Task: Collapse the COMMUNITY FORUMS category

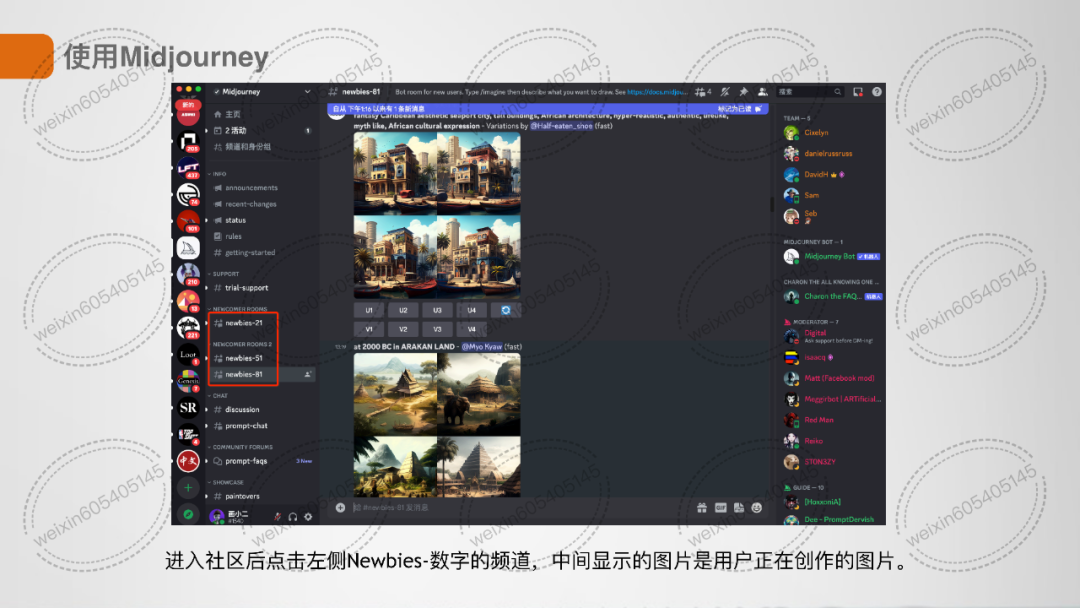Action: pyautogui.click(x=241, y=447)
